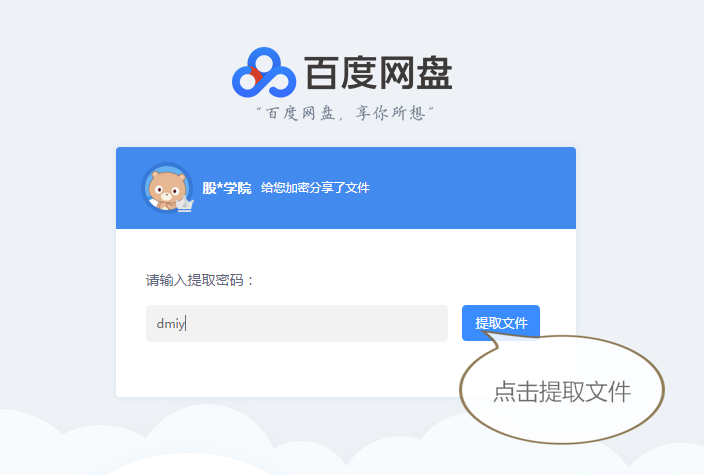Click the Baidu Netdisk cloud logo icon
The image size is (704, 475).
(x=264, y=72)
